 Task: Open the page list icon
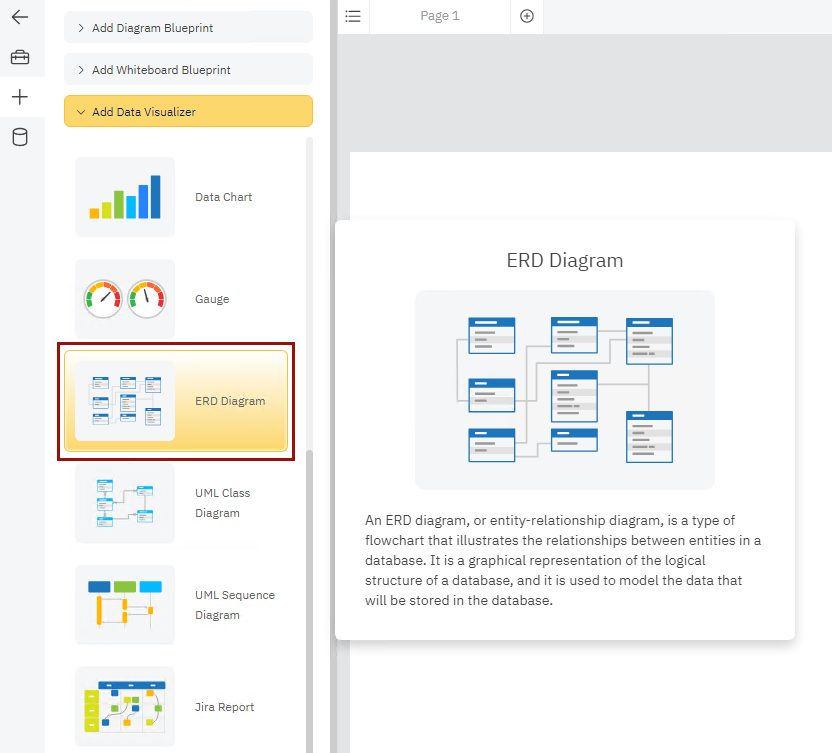pyautogui.click(x=353, y=16)
